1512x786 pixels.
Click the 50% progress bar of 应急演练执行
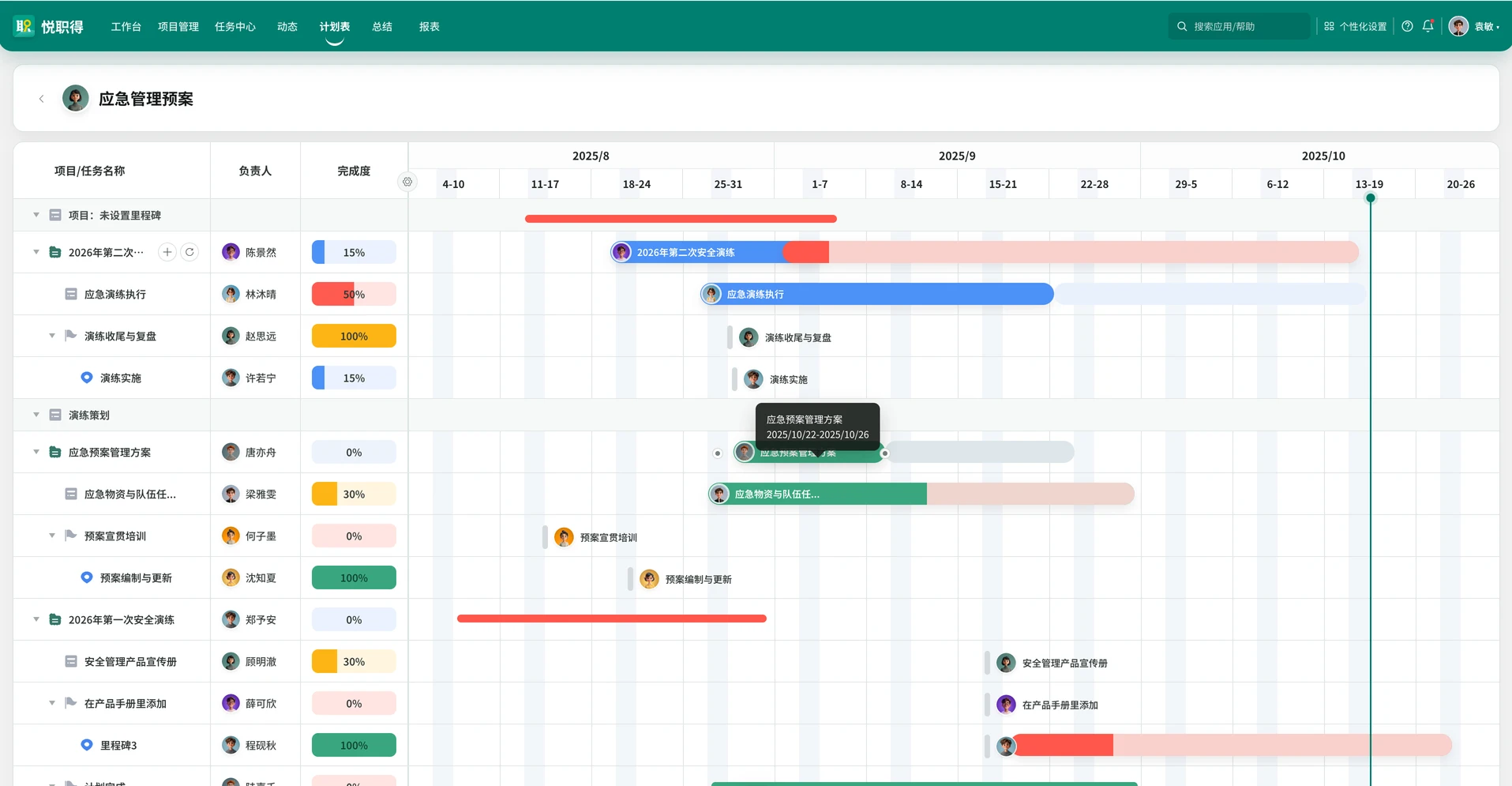(354, 294)
